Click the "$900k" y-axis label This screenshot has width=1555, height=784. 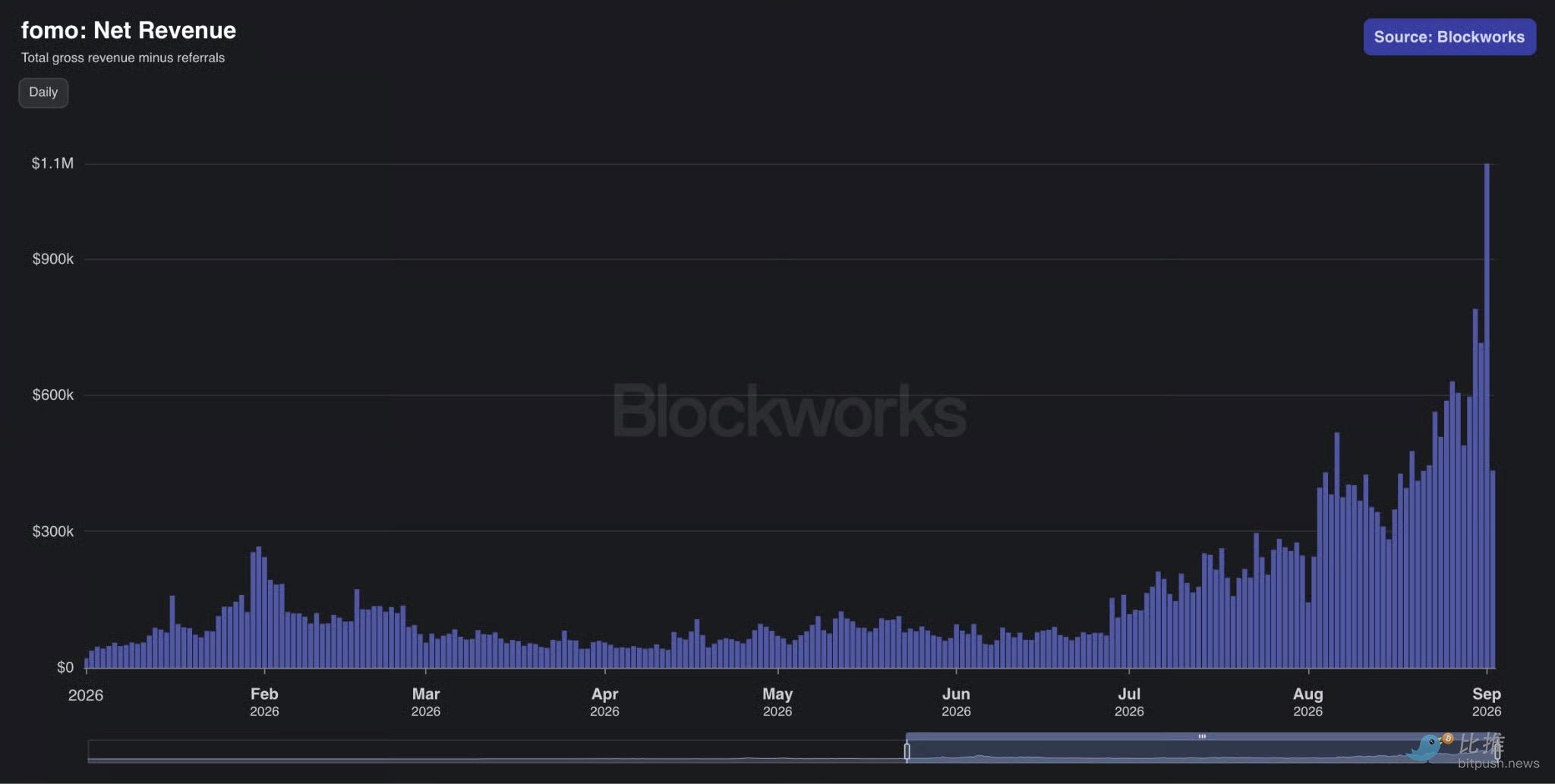pyautogui.click(x=53, y=259)
